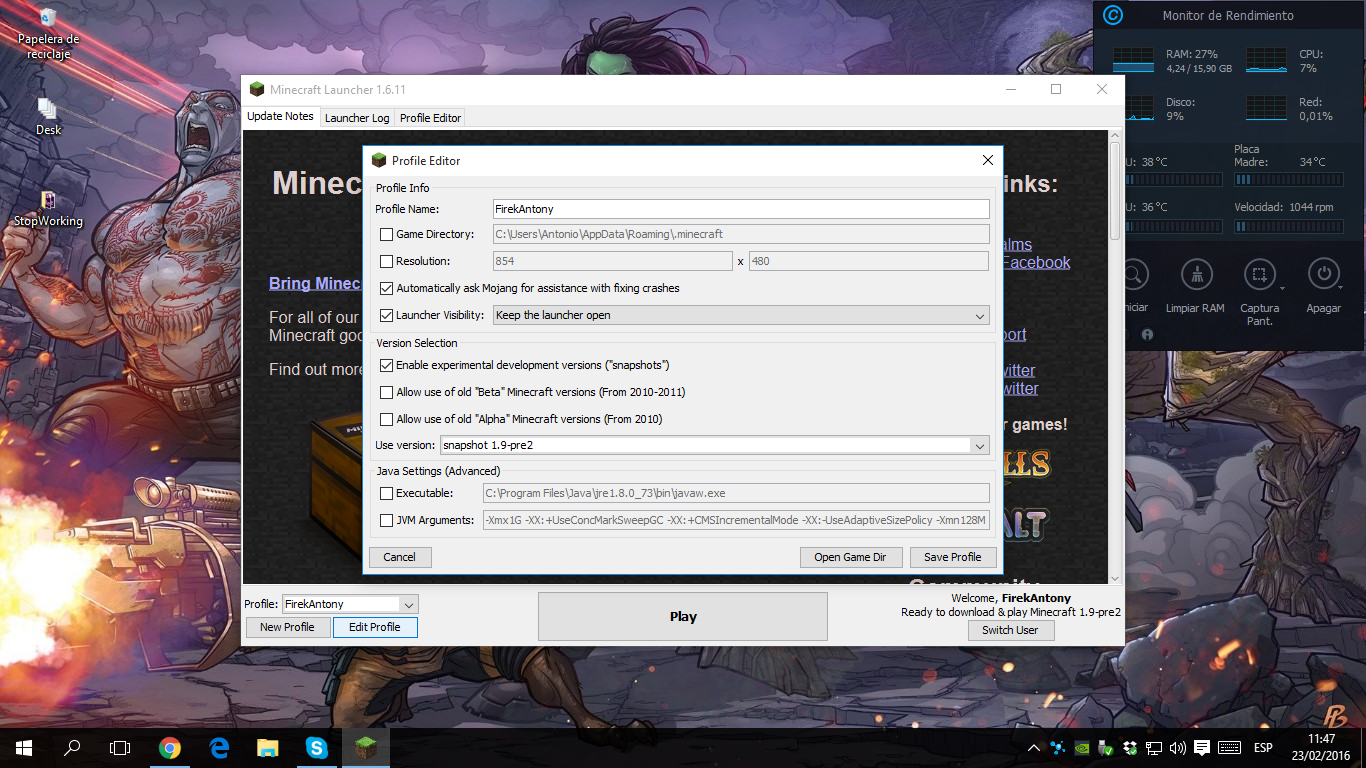Click the Save Profile button
Image resolution: width=1366 pixels, height=768 pixels.
point(952,557)
